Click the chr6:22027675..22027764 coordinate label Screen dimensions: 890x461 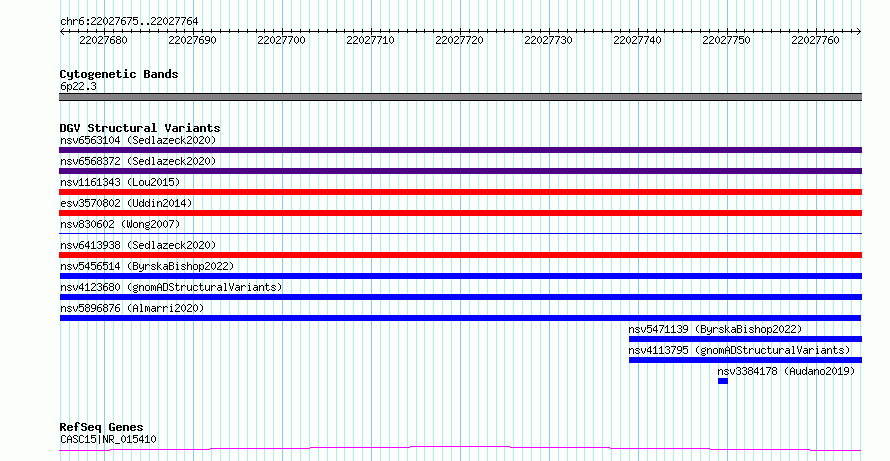coord(129,22)
